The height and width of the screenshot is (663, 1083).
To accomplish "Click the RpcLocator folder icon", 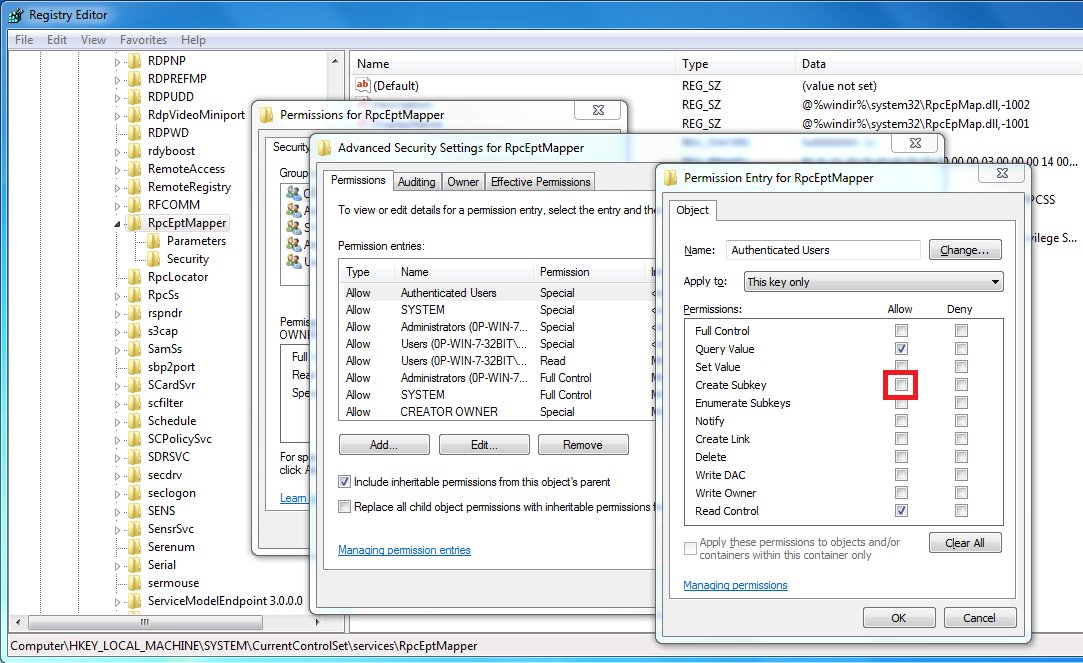I will click(135, 277).
